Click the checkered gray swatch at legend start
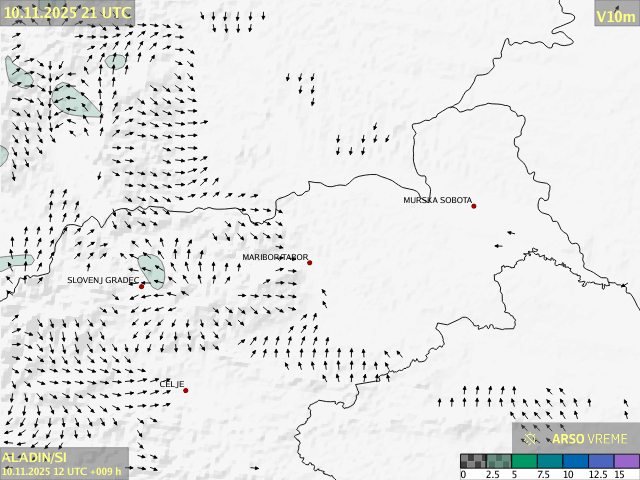 (x=473, y=461)
